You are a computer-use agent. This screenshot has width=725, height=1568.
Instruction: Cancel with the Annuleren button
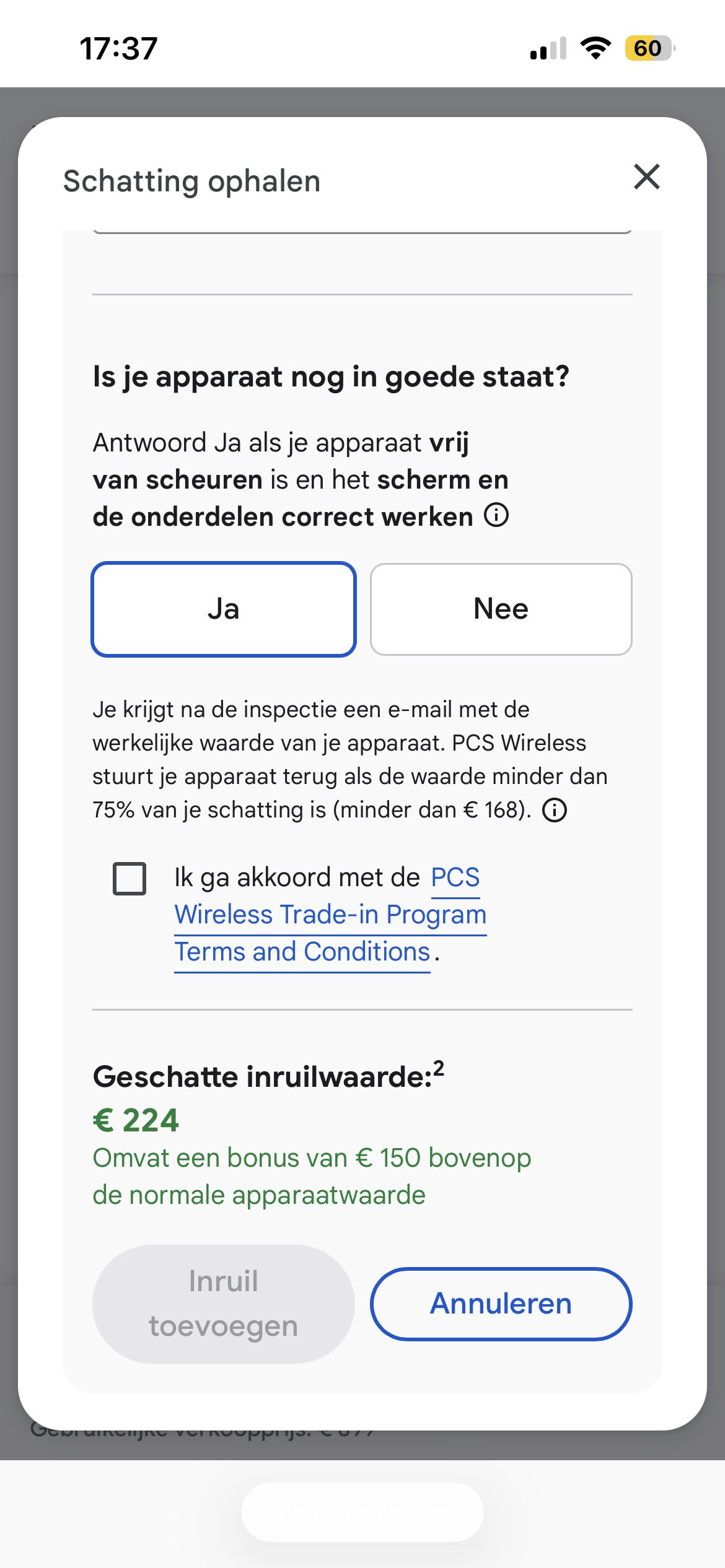pos(501,1304)
